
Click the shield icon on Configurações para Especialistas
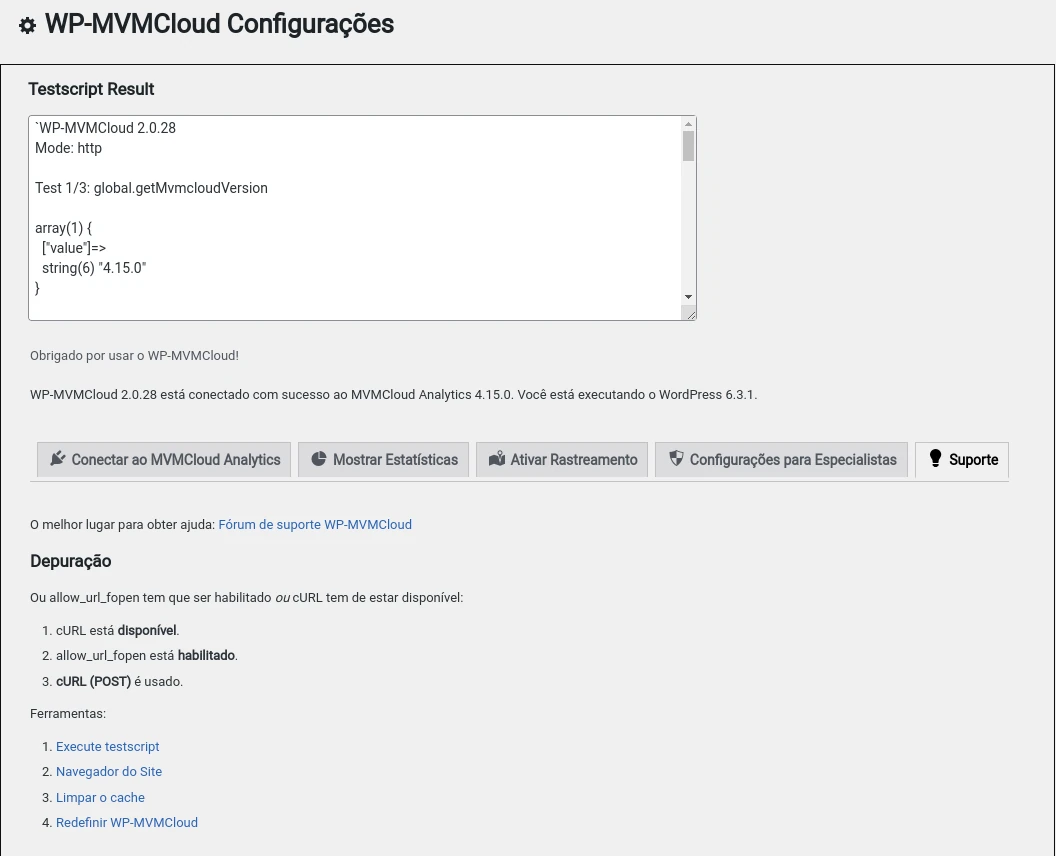[x=676, y=459]
